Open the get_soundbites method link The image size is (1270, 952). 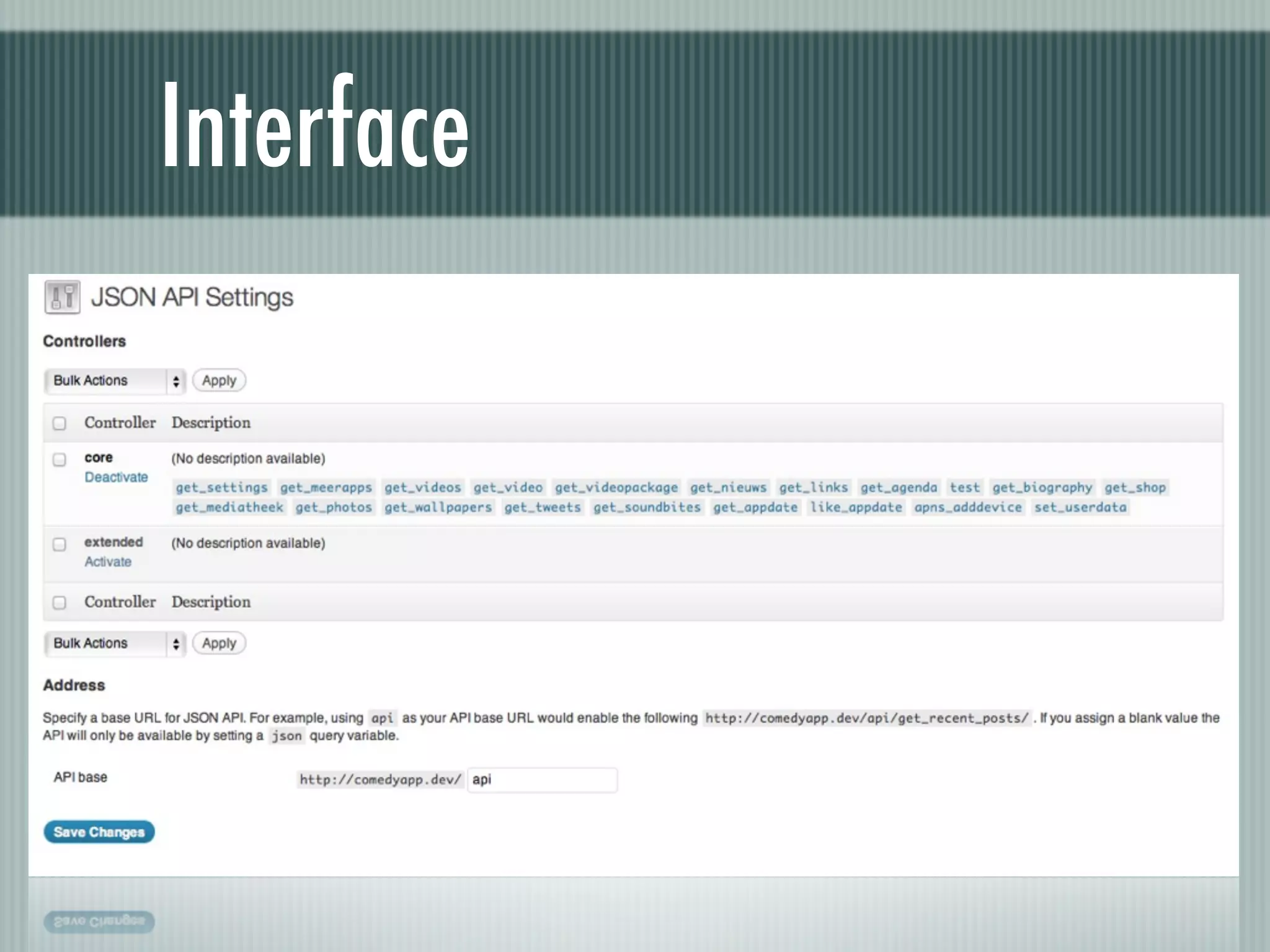point(647,508)
